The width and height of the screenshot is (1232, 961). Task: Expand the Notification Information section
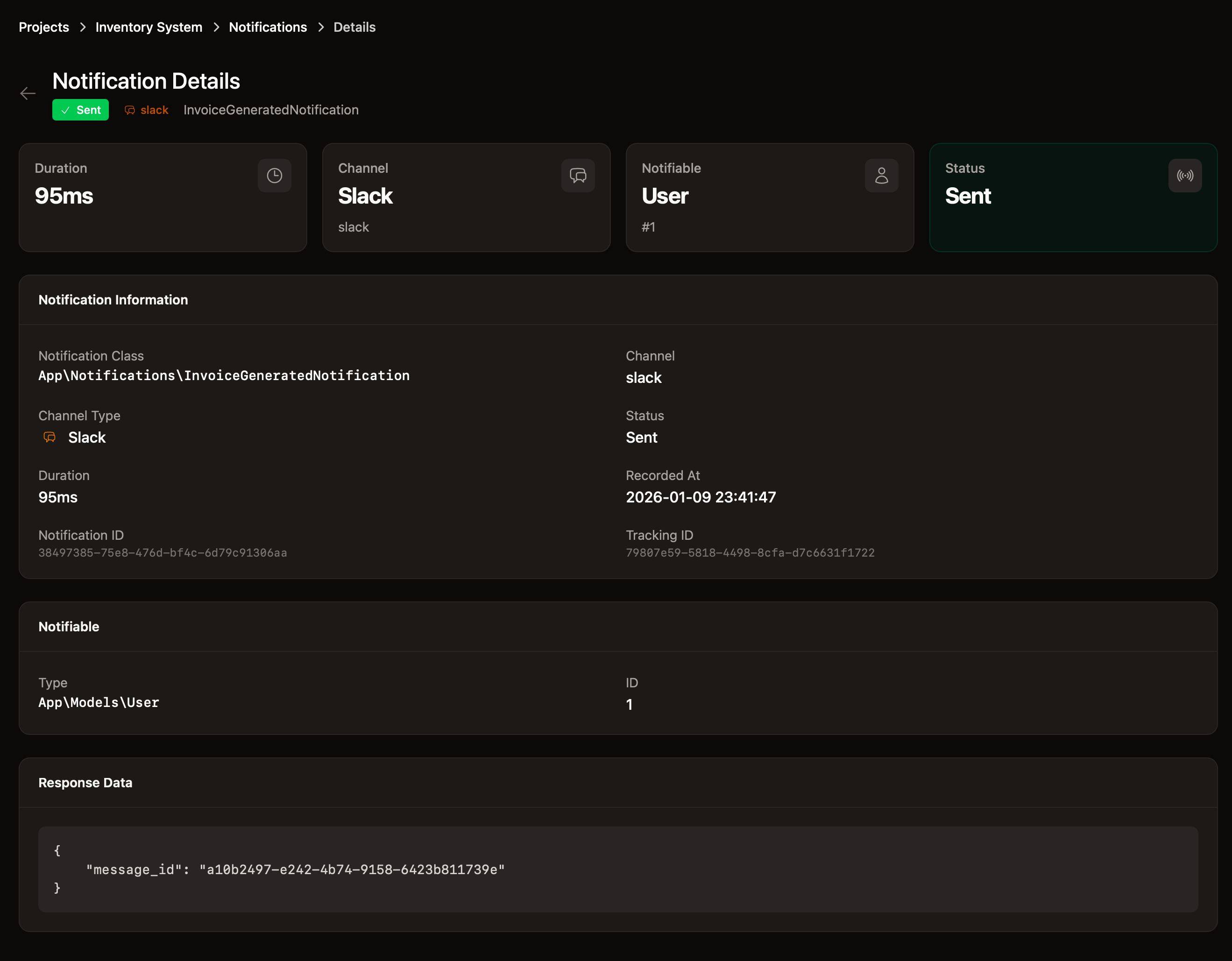tap(113, 299)
